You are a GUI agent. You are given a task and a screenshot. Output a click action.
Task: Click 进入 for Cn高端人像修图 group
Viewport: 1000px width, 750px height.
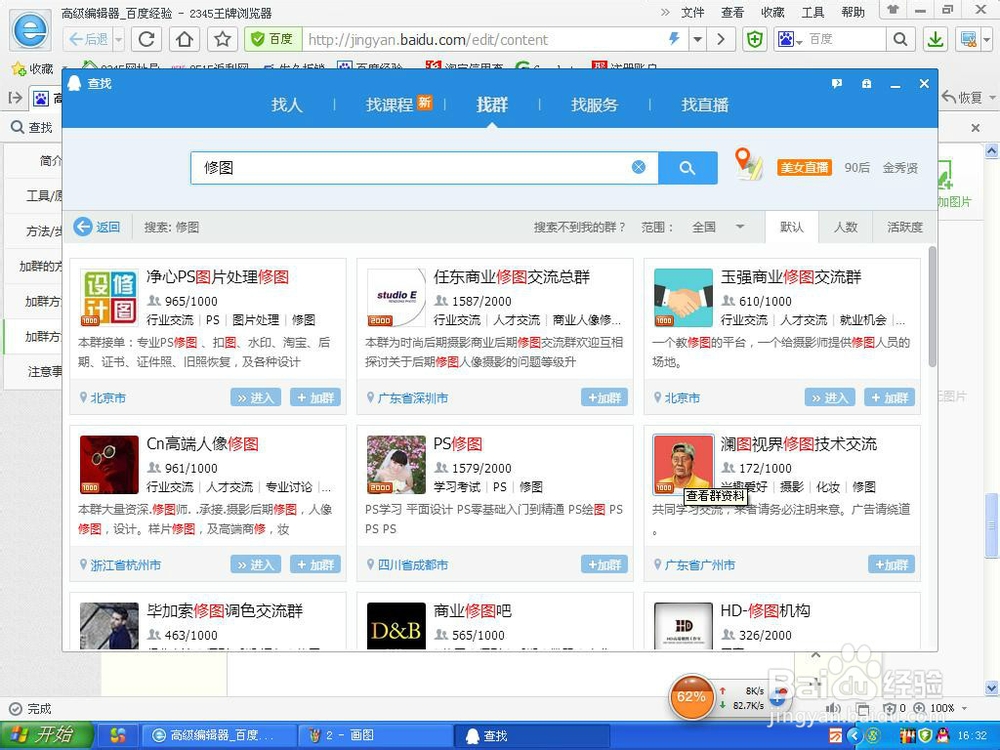[x=256, y=564]
